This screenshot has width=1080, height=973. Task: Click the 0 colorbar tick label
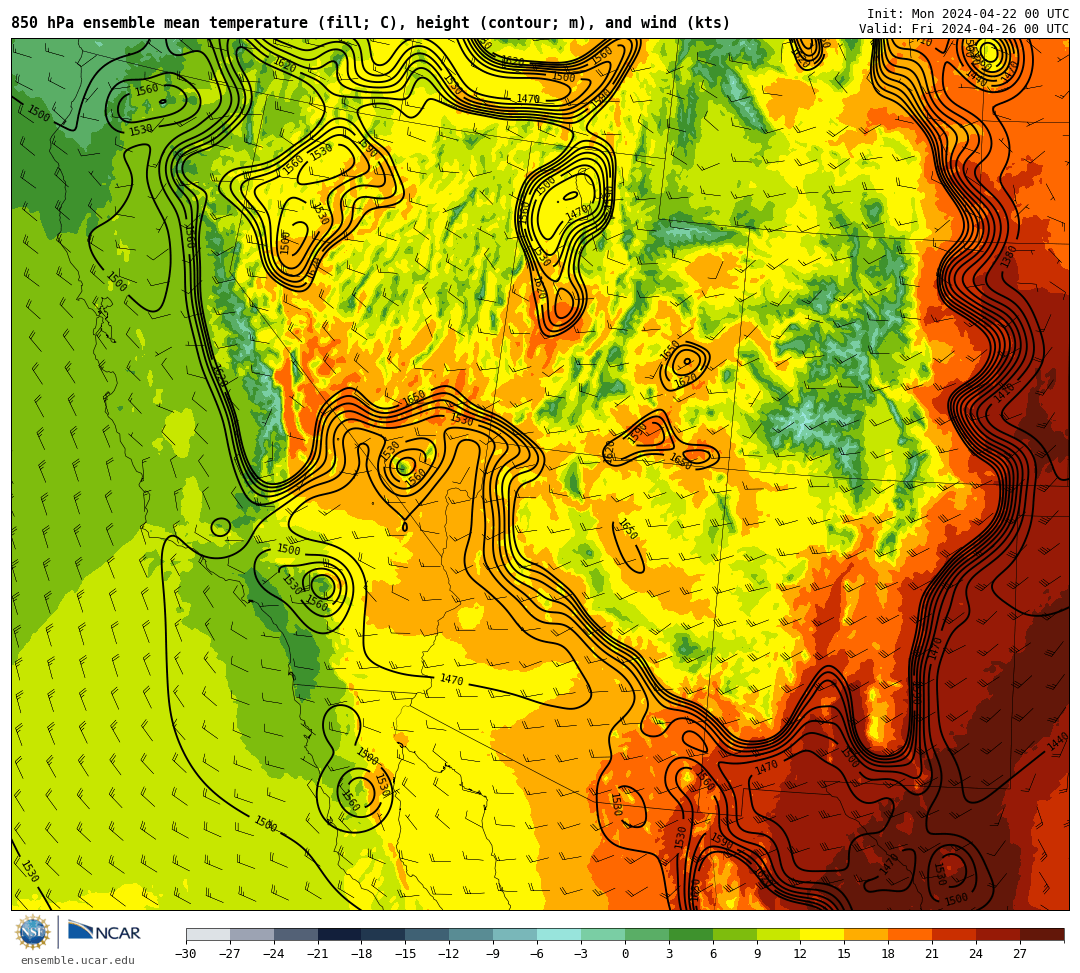click(625, 954)
